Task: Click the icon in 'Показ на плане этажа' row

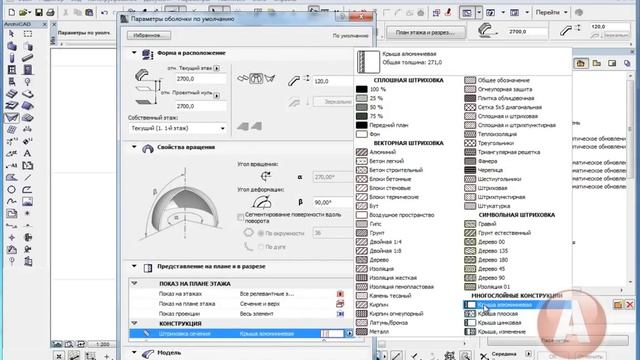Action: [340, 304]
